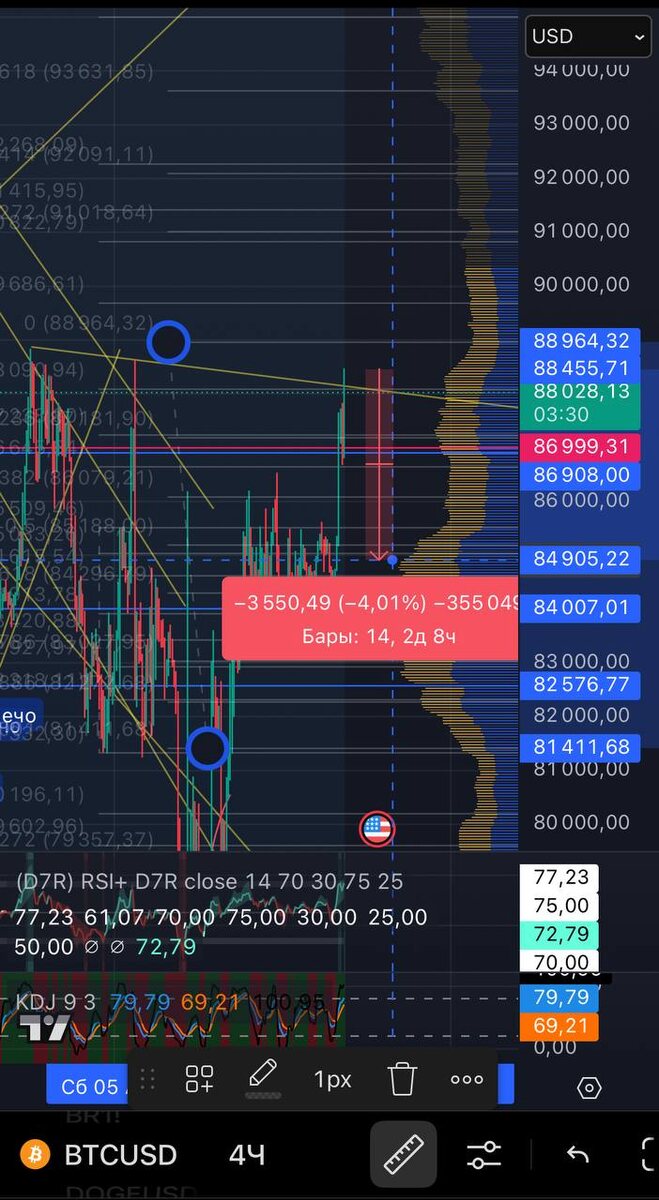Select the upper blue circle drawing
Screen dimensions: 659x1200
[x=168, y=342]
